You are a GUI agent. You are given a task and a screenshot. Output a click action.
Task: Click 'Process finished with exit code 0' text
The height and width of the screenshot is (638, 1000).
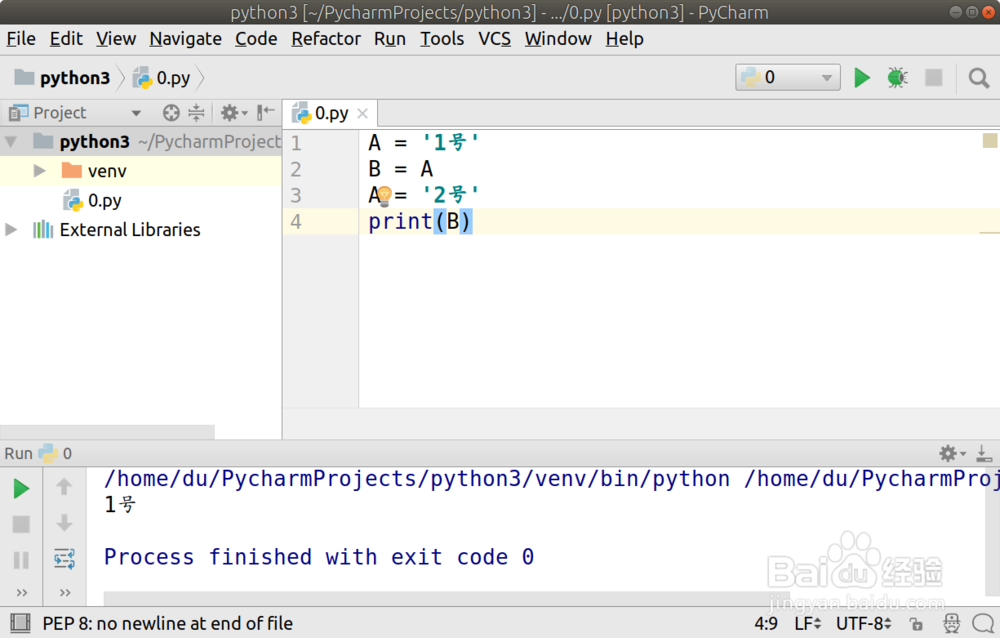[319, 557]
